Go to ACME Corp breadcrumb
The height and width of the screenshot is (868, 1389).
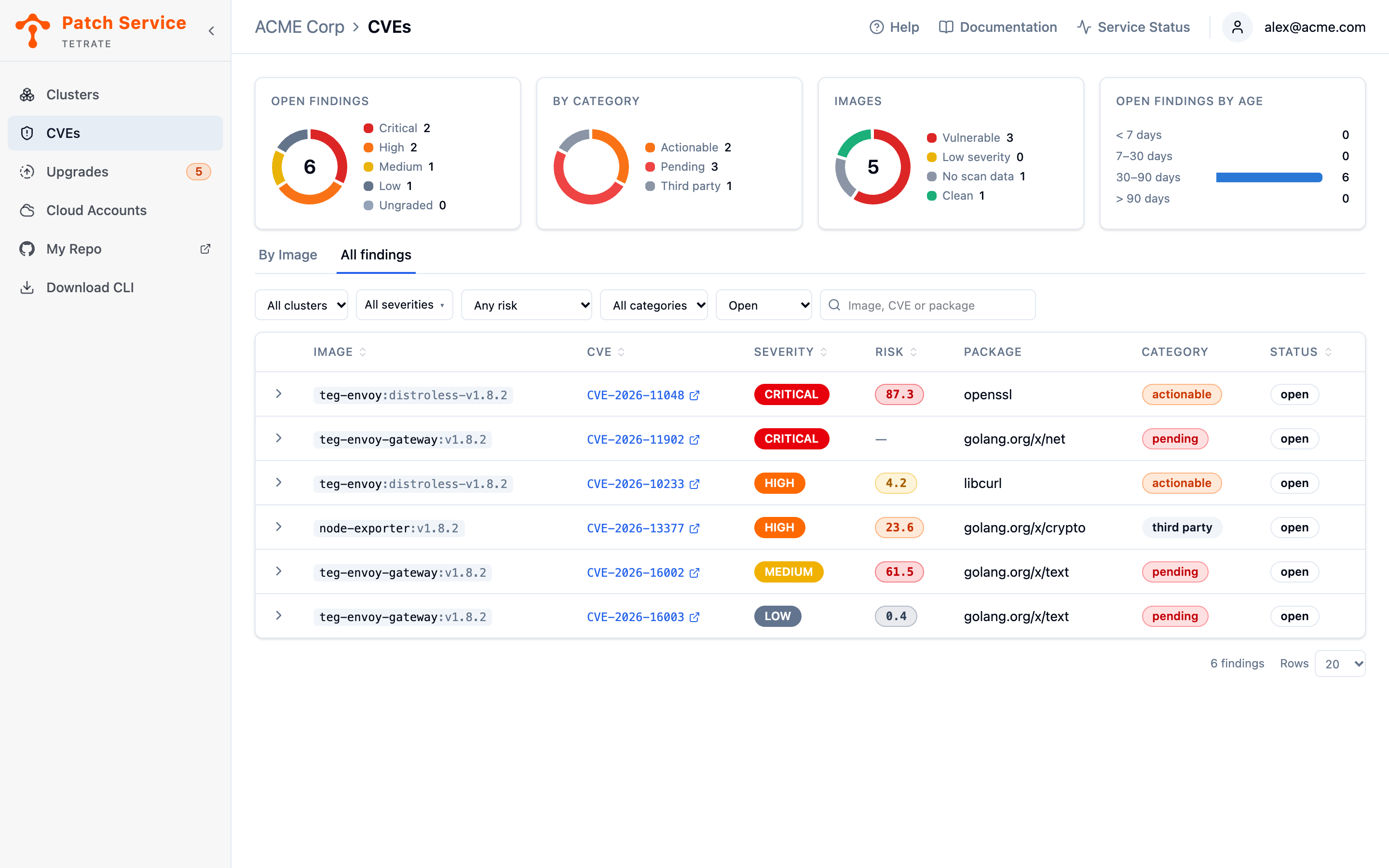(x=300, y=27)
